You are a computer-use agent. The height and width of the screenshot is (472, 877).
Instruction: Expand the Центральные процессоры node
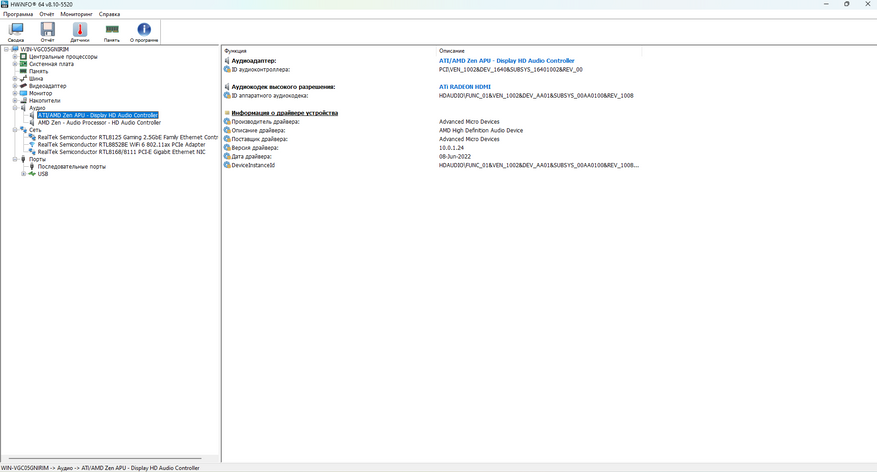click(15, 56)
